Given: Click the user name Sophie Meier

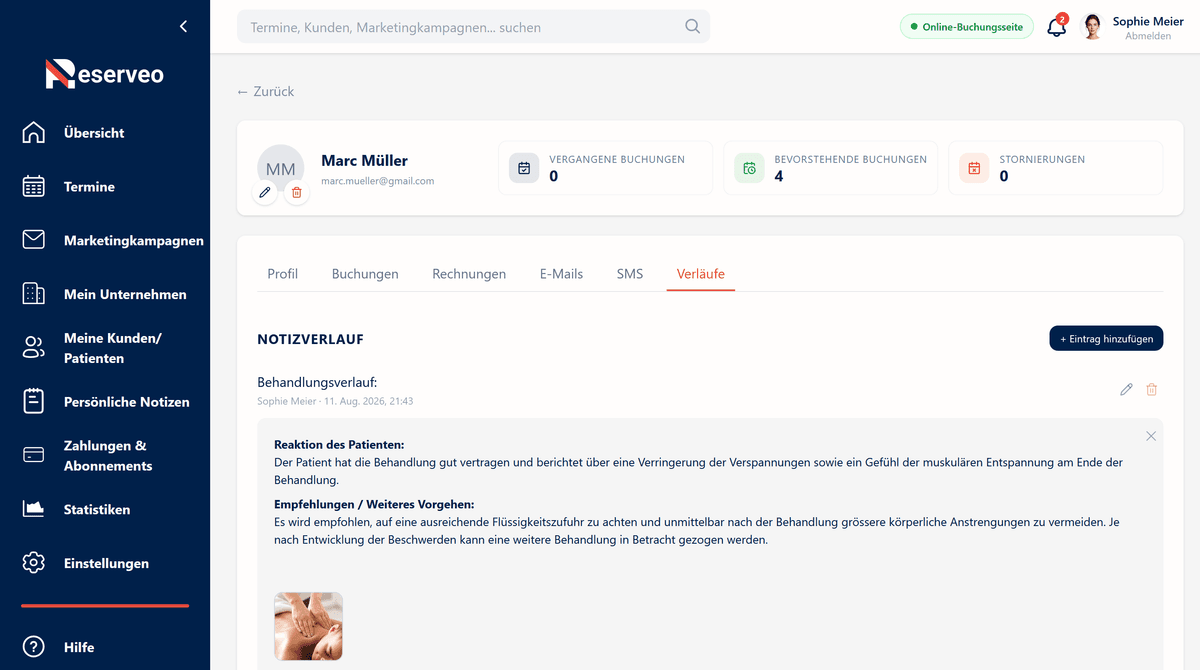Looking at the screenshot, I should click(1148, 21).
